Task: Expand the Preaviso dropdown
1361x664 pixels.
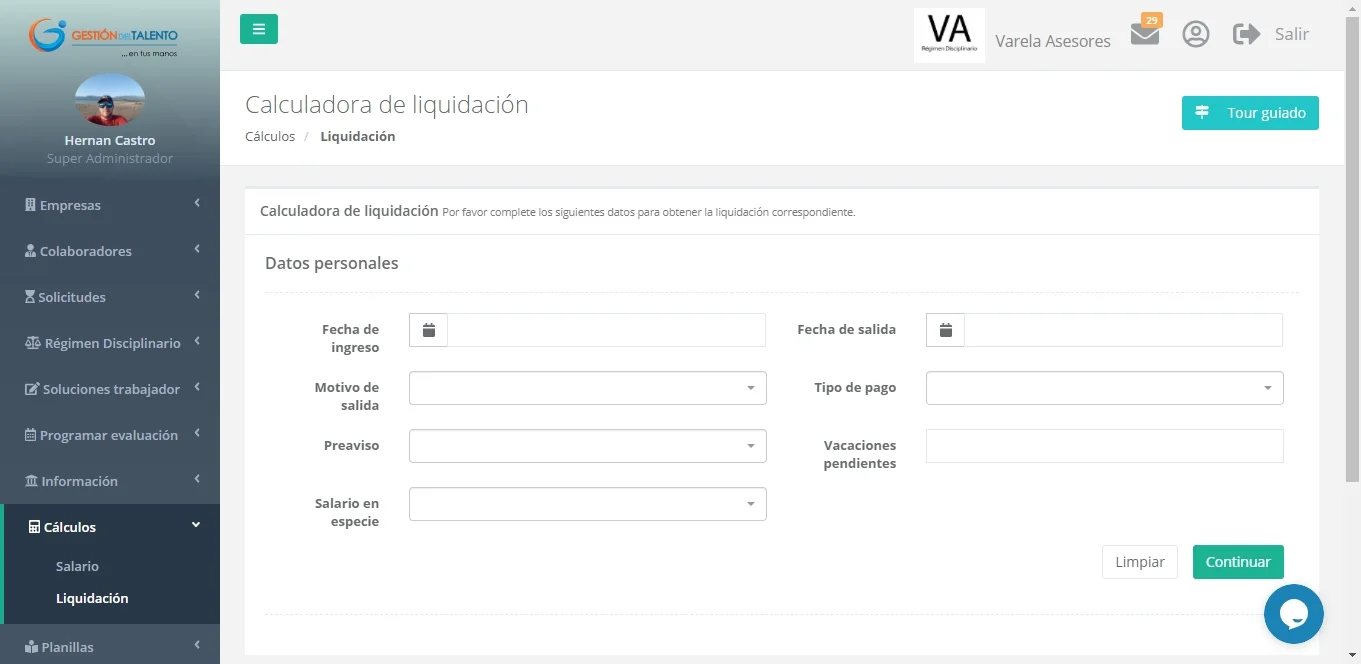Action: [587, 446]
